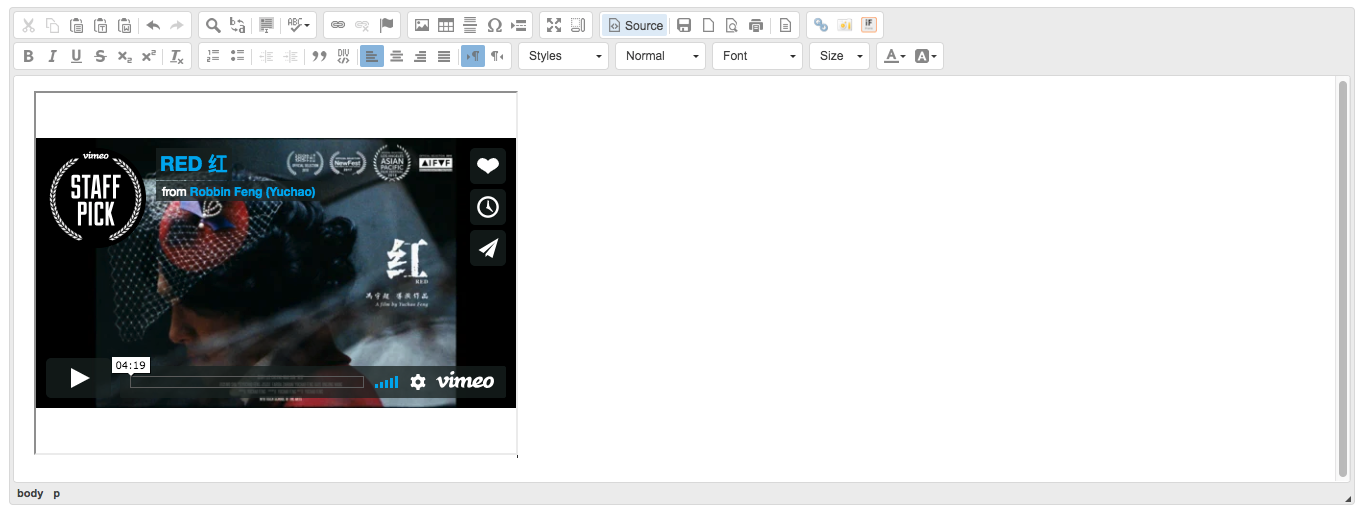The image size is (1369, 516).
Task: Click the Remove Format icon
Action: click(x=177, y=56)
